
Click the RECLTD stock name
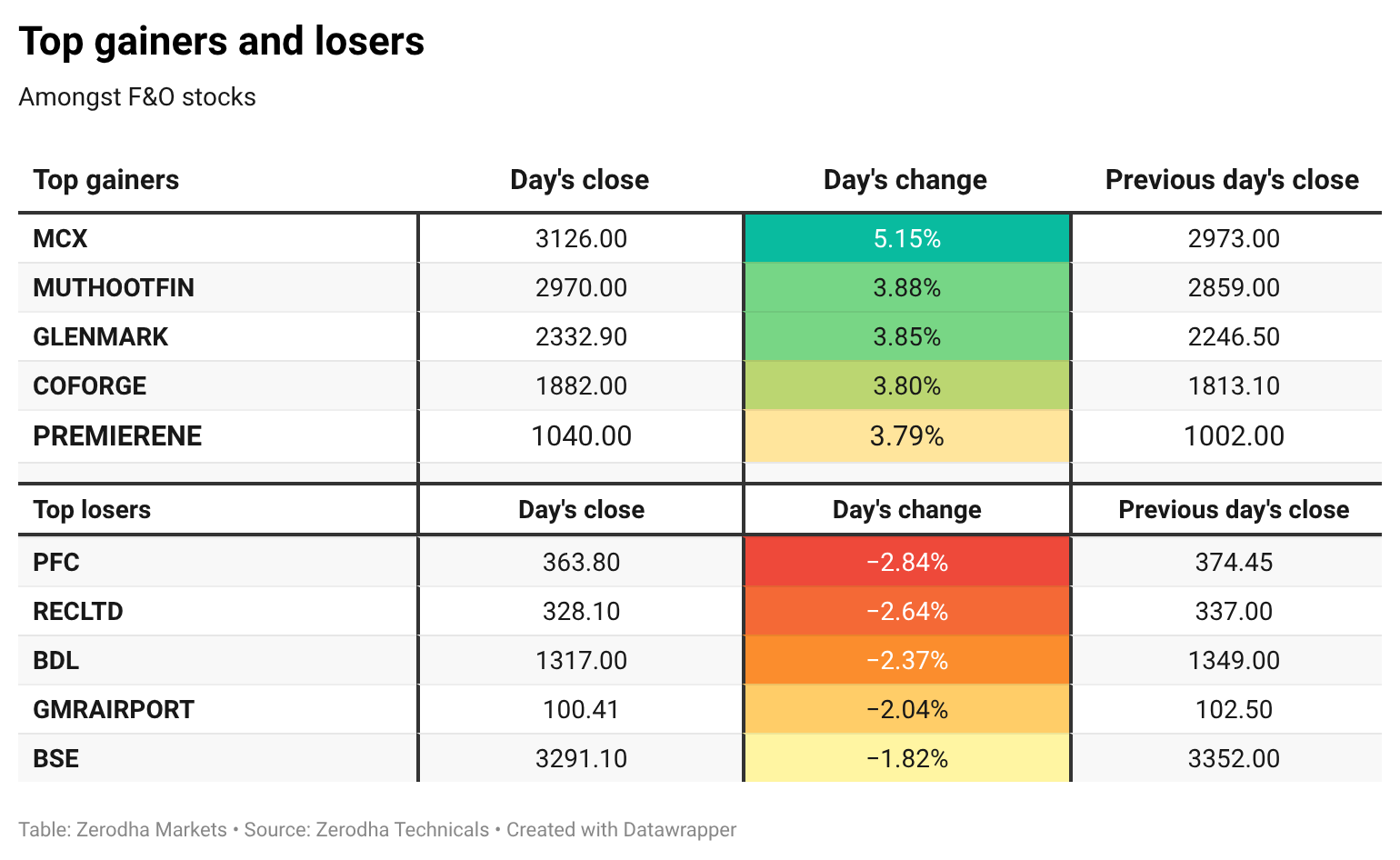[78, 611]
